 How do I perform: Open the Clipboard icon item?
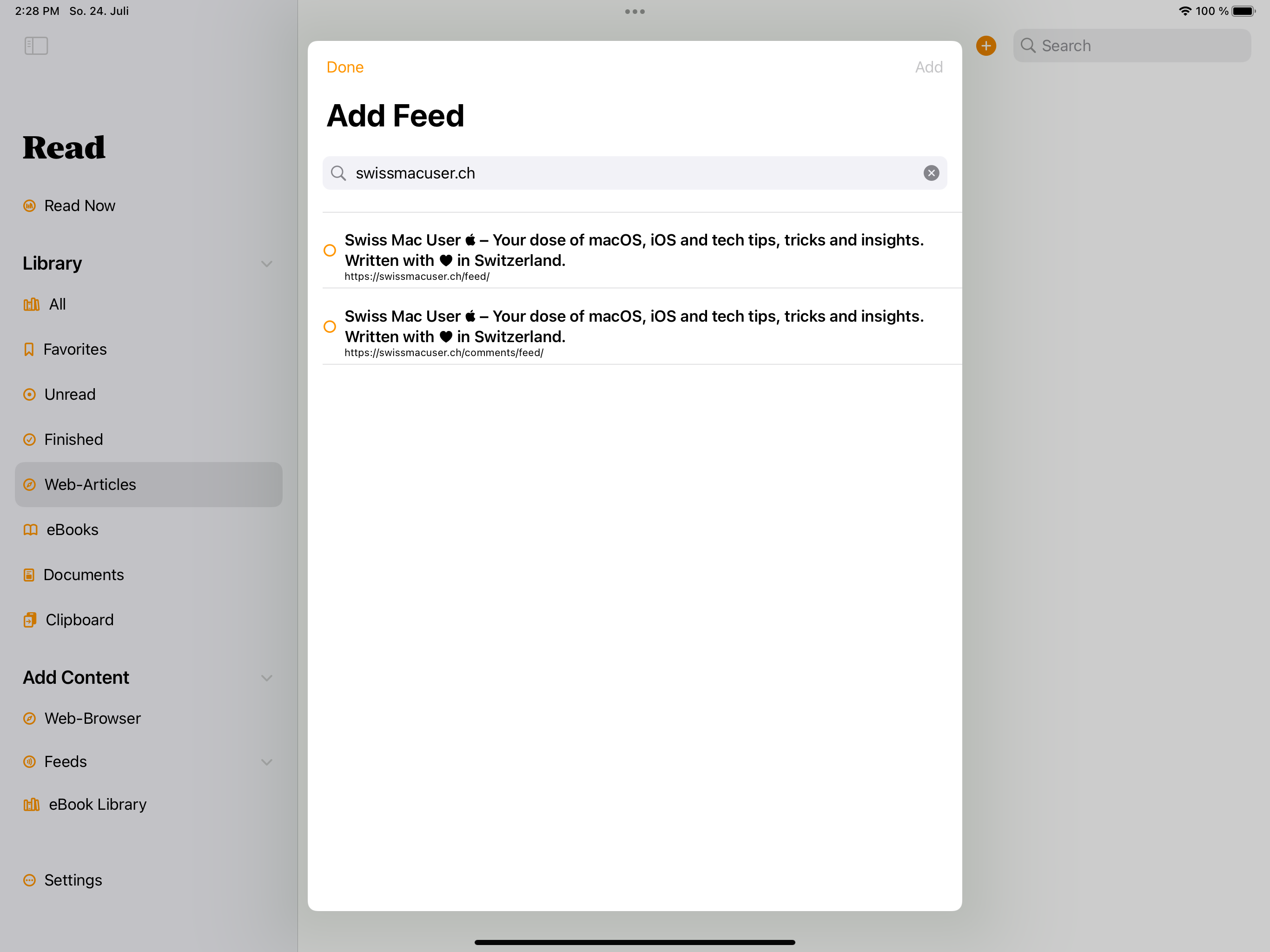pos(30,620)
